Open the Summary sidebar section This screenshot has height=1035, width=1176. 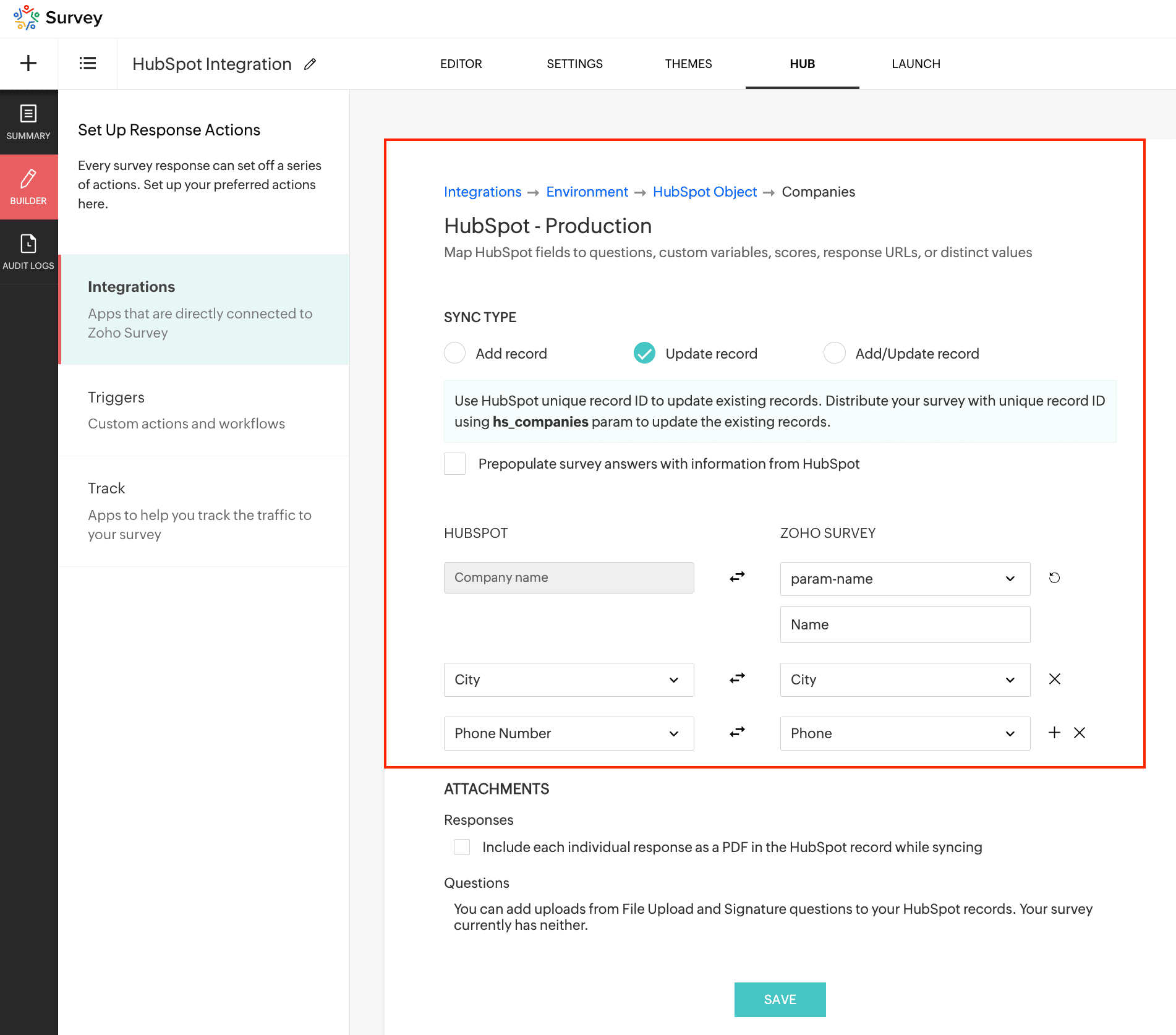point(28,122)
